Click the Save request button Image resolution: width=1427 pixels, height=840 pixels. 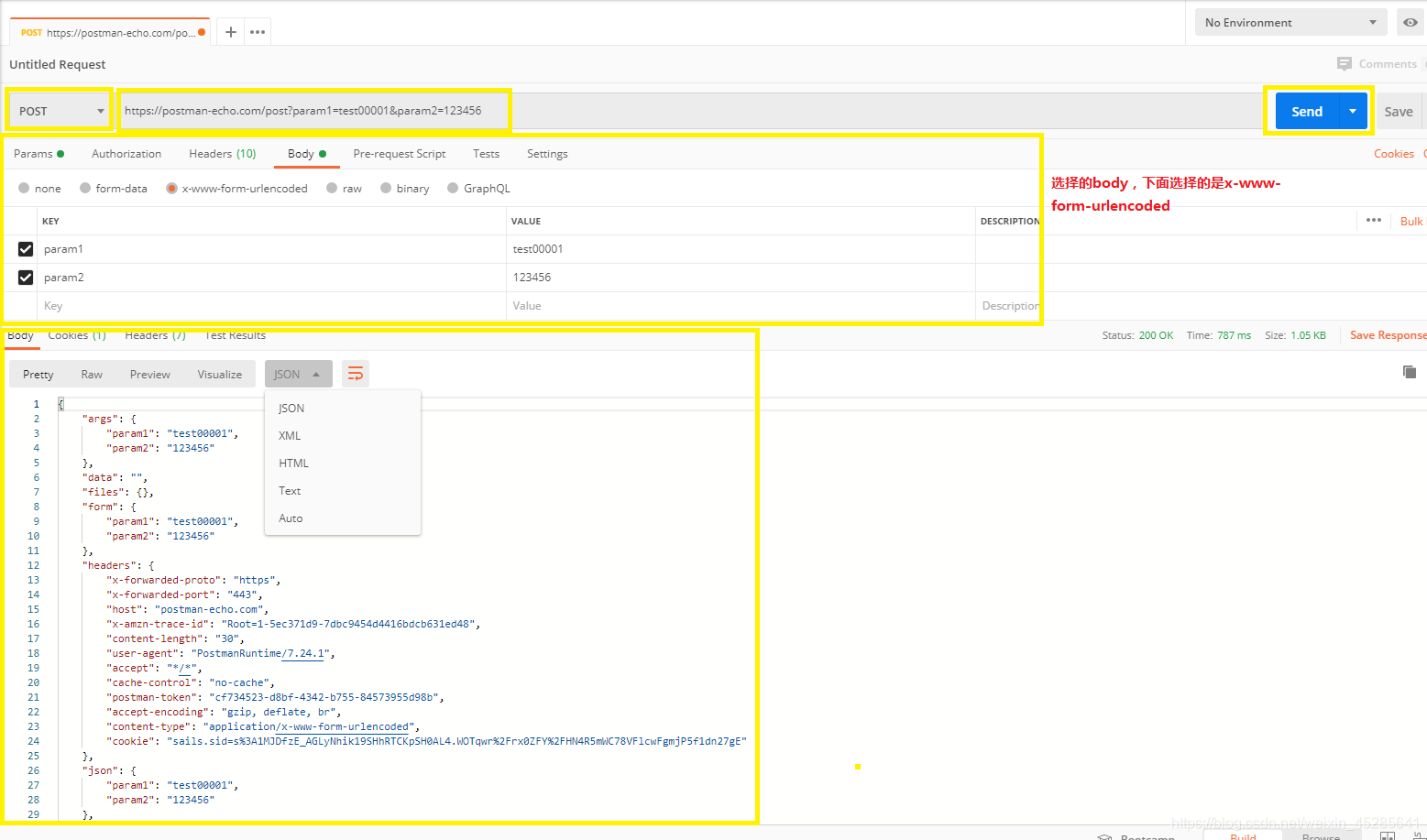[1399, 111]
